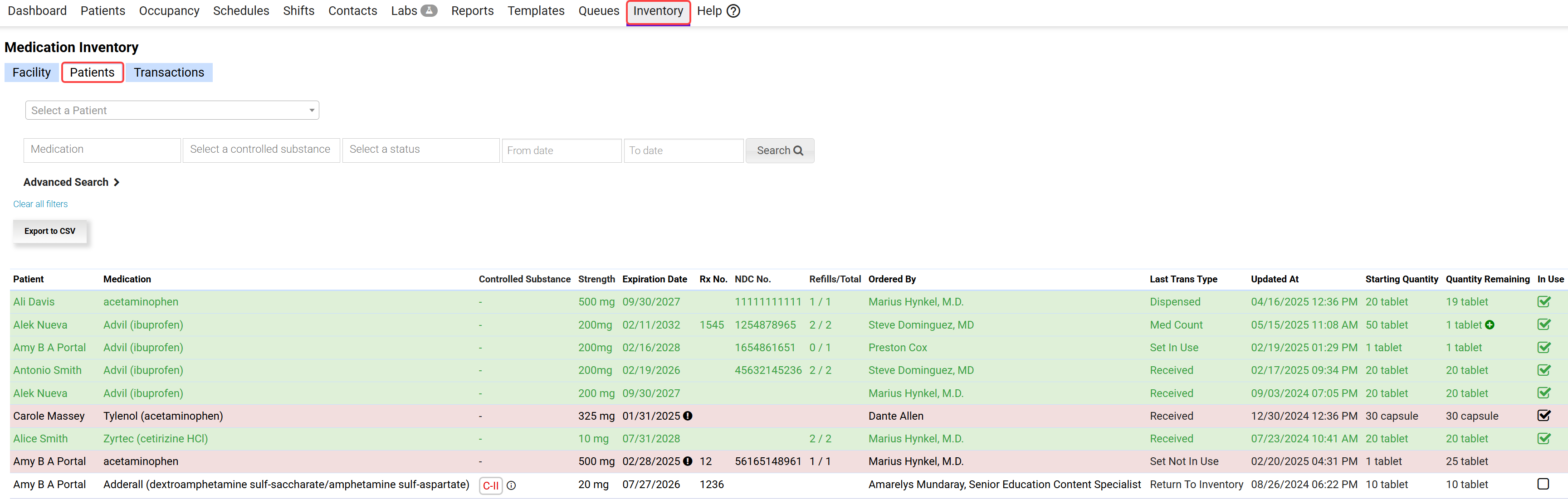Uncheck In Use for Ali Davis's acetaminophen
This screenshot has width=1568, height=499.
coord(1544,301)
